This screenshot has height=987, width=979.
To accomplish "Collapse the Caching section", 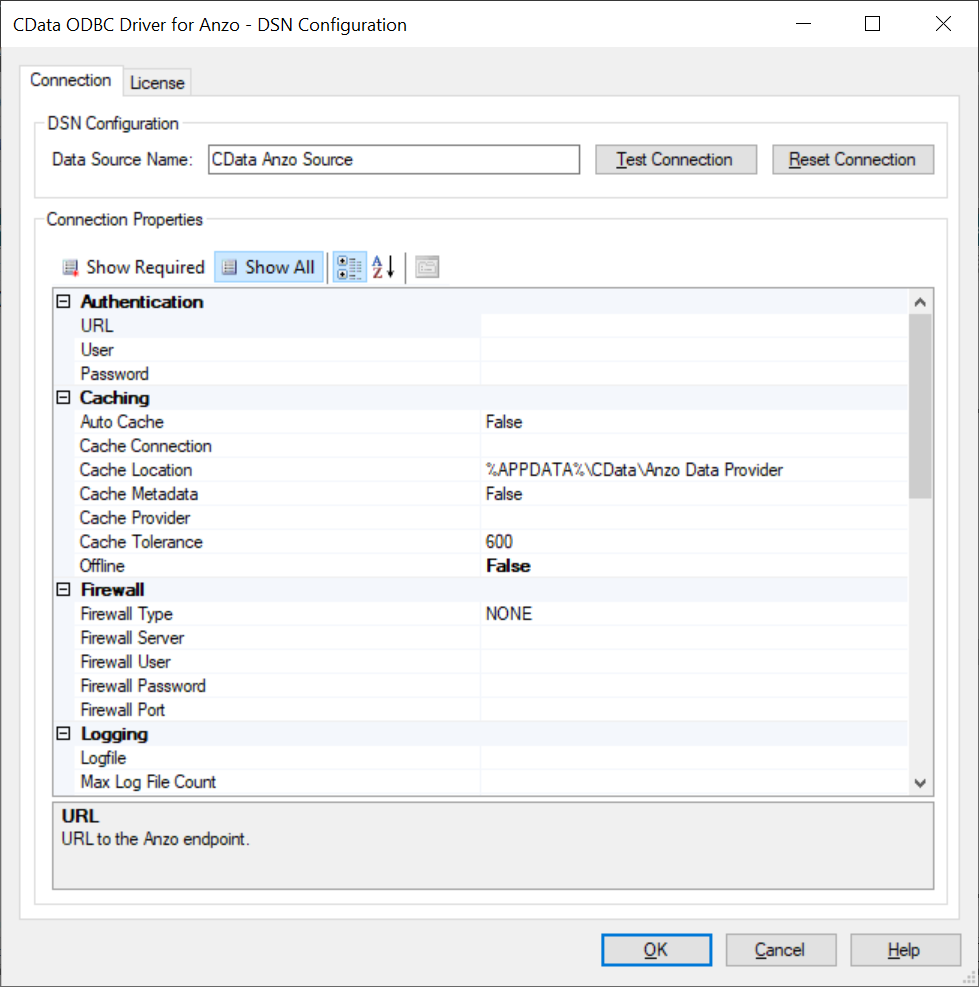I will (63, 397).
